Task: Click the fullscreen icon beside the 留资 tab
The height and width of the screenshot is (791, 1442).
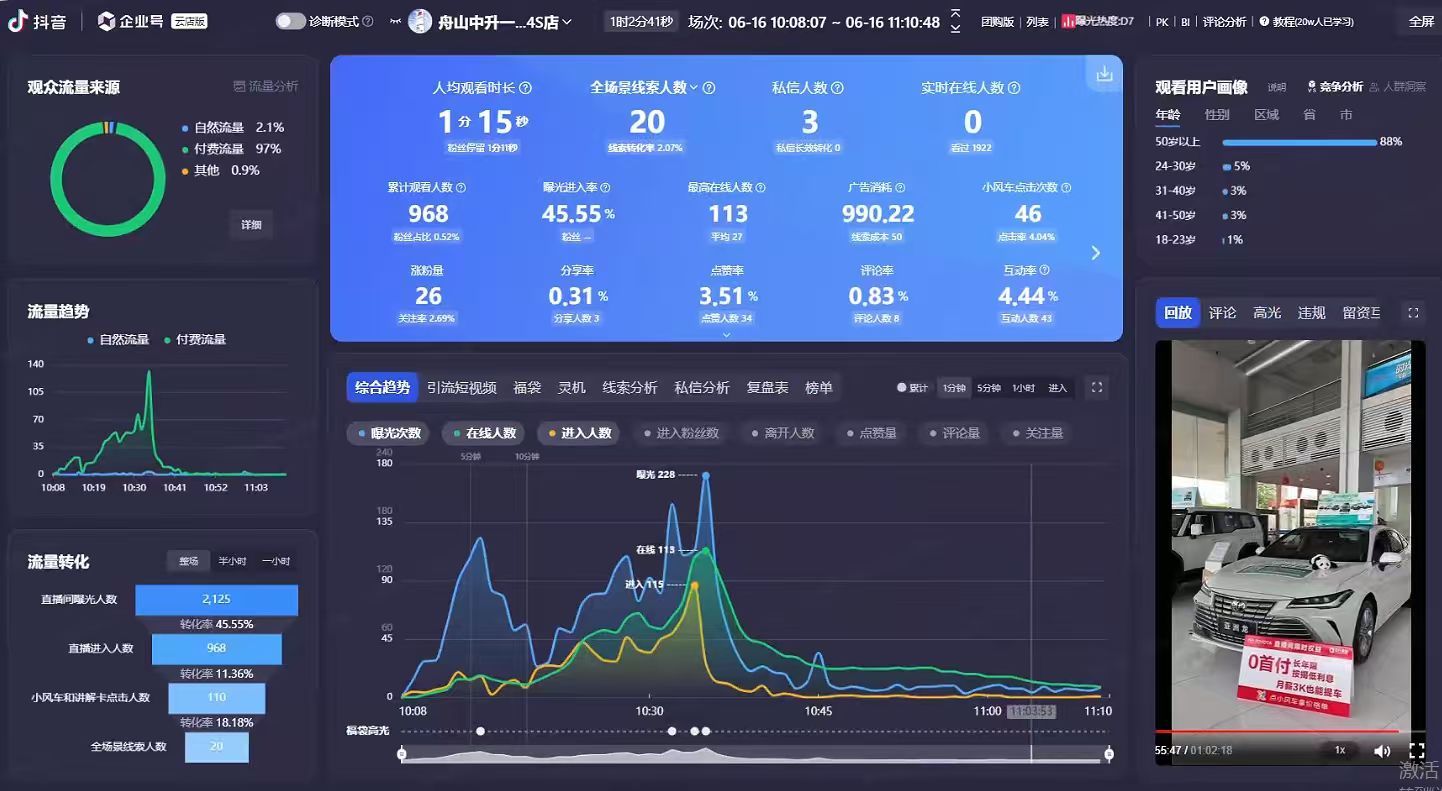Action: pos(1413,313)
